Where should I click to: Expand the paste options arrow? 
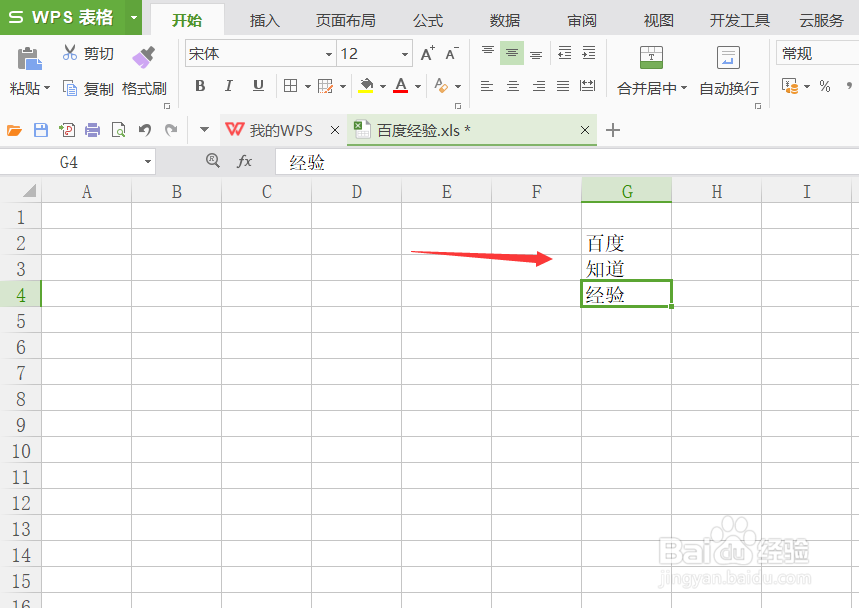click(x=47, y=88)
